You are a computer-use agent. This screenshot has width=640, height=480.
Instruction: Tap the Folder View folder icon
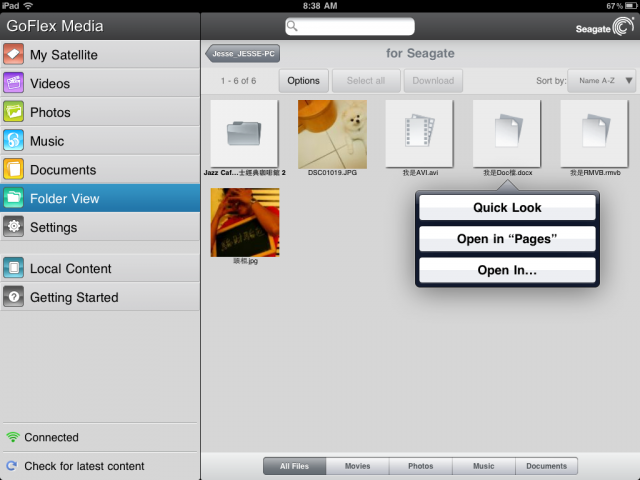pyautogui.click(x=13, y=198)
